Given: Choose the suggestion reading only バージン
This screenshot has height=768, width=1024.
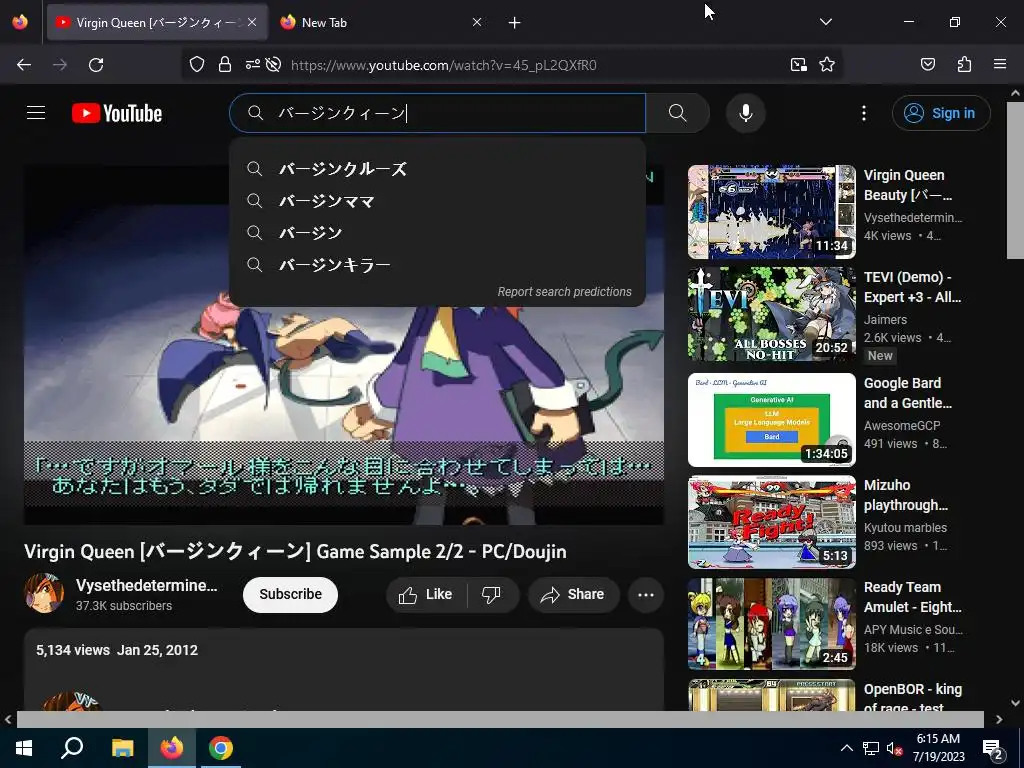Looking at the screenshot, I should pos(438,233).
